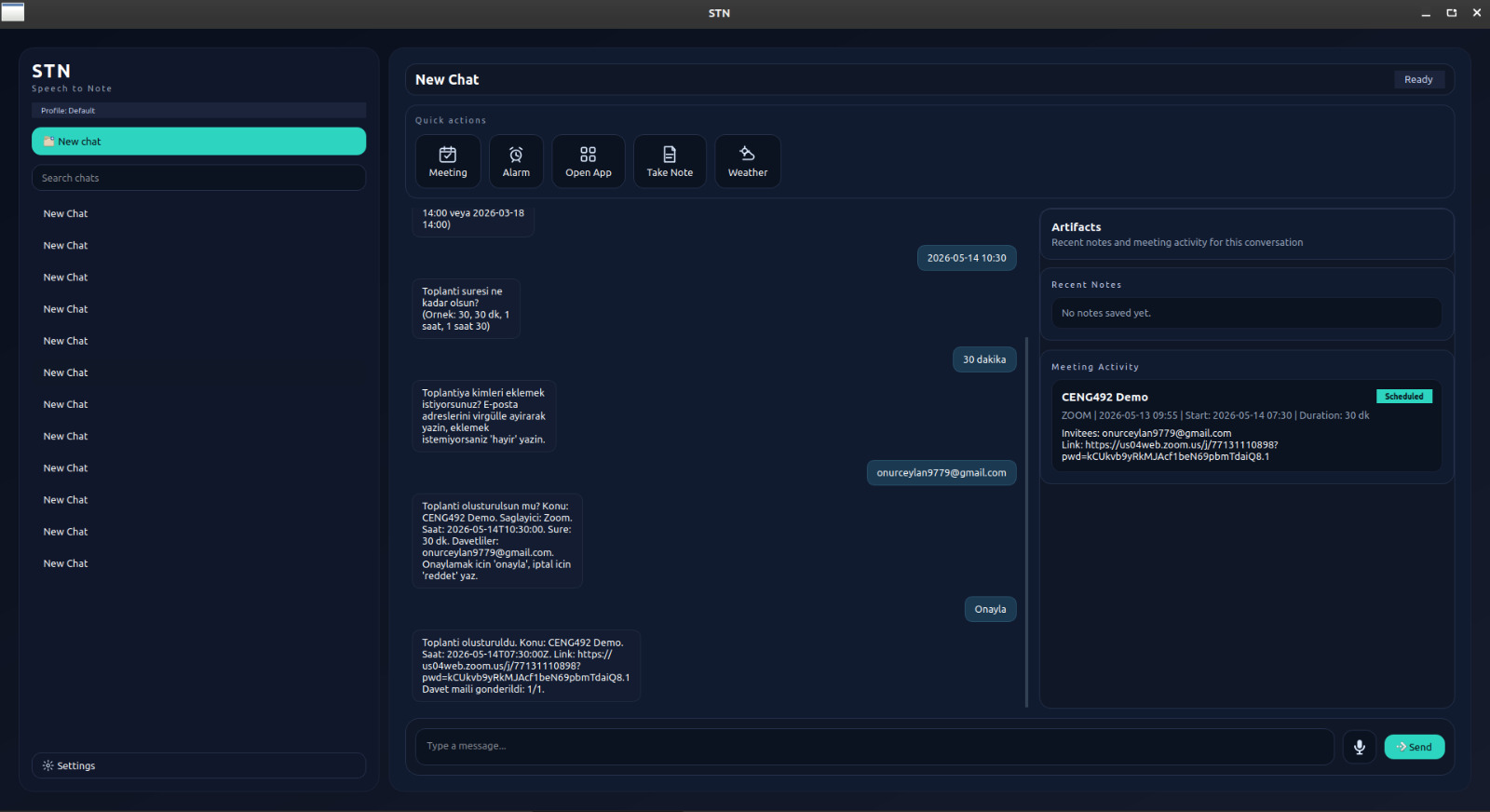Image resolution: width=1490 pixels, height=812 pixels.
Task: Focus the Search chats field
Action: [198, 178]
